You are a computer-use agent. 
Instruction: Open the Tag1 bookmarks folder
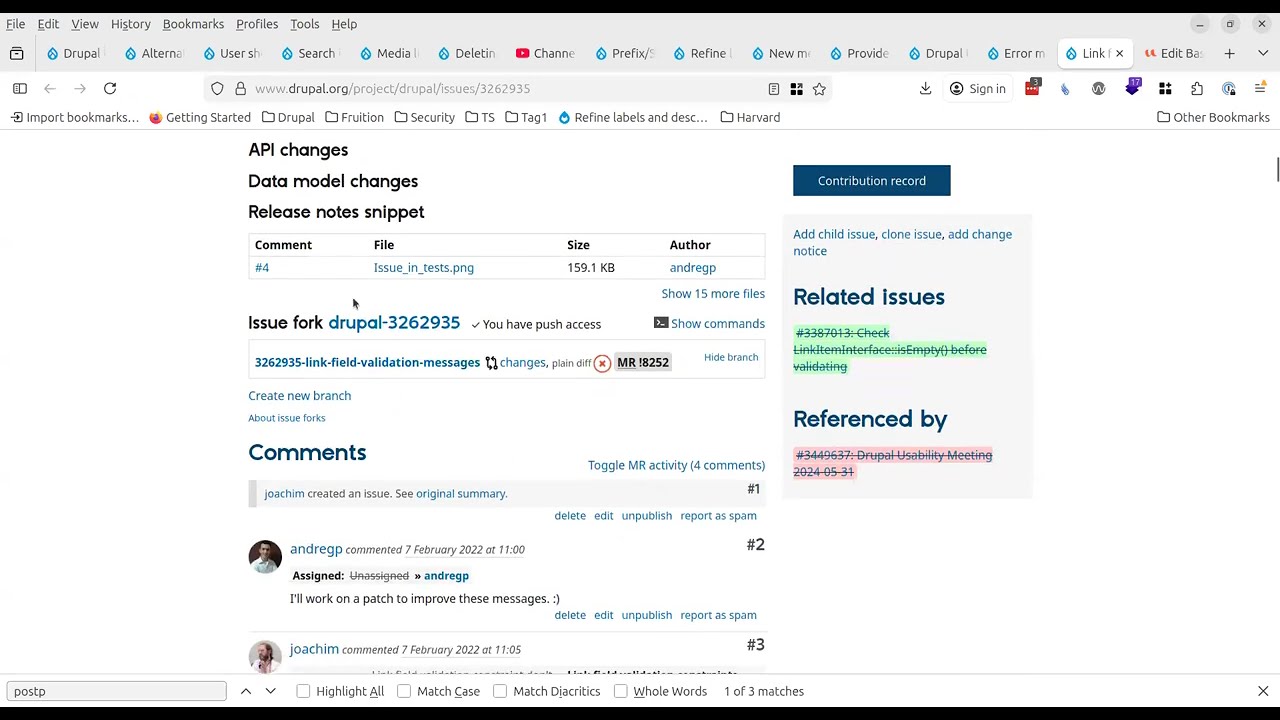(526, 117)
